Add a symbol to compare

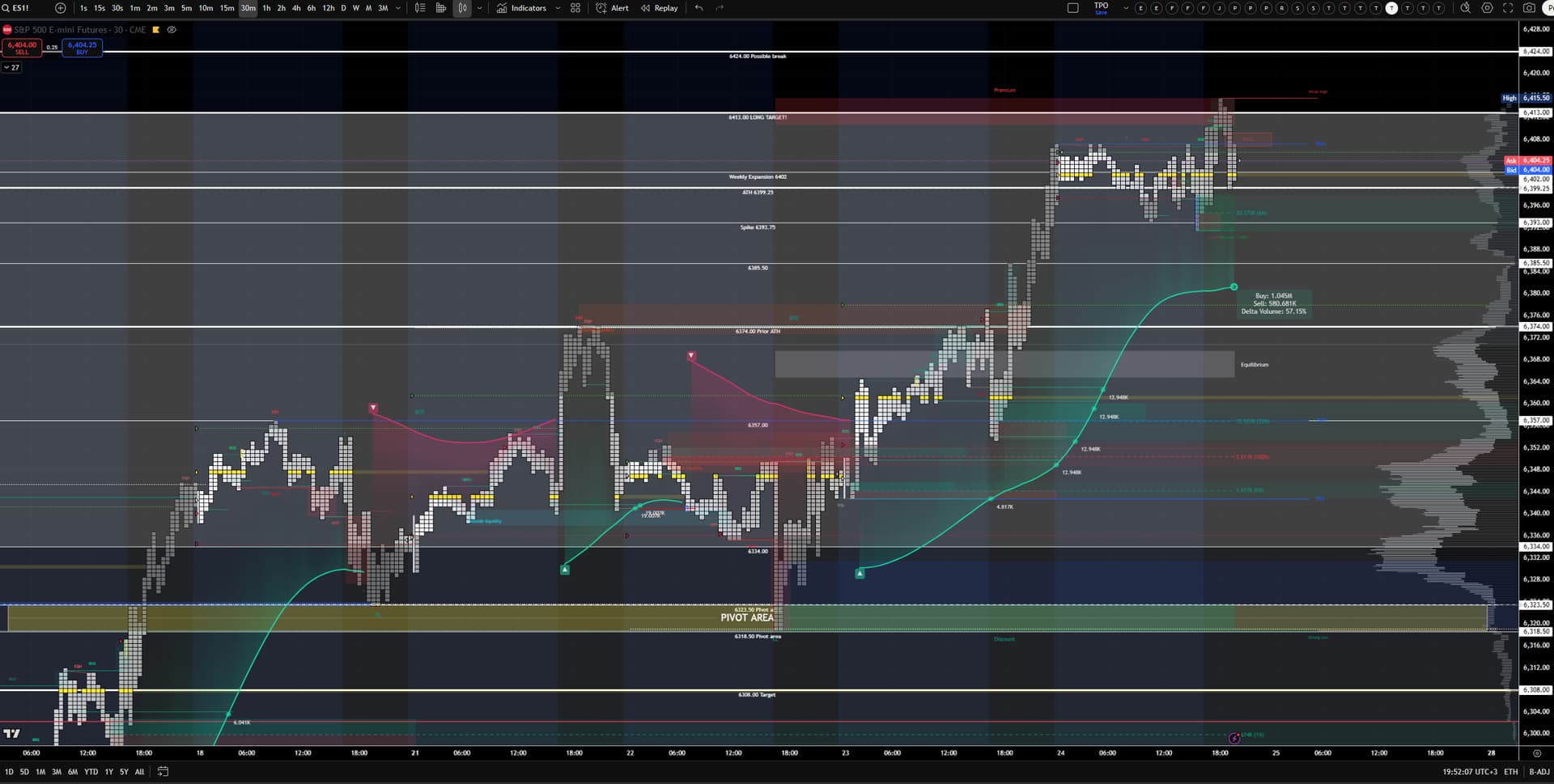tap(60, 8)
